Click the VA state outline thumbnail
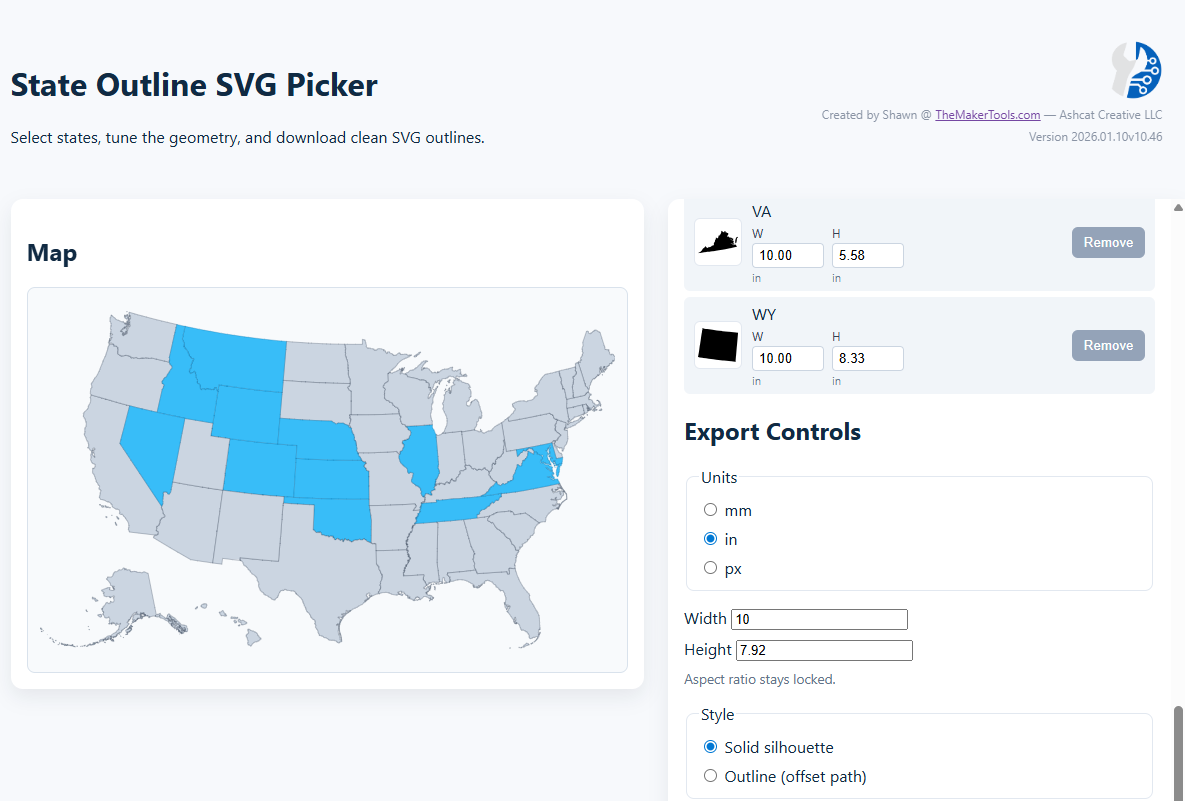 click(x=717, y=242)
